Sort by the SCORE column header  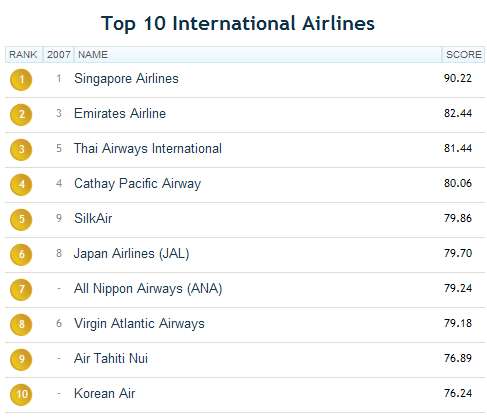(x=463, y=55)
